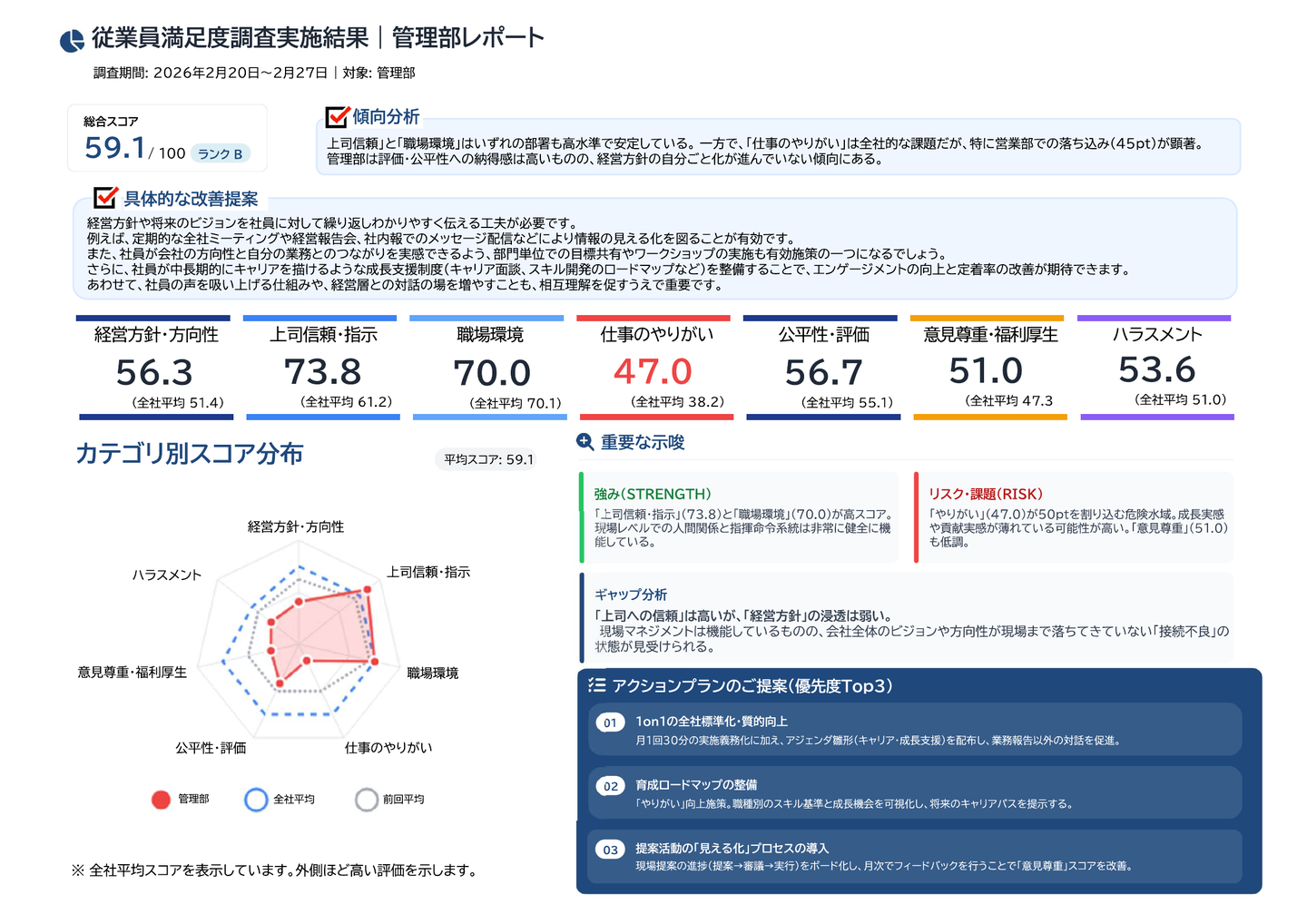Select the 経営方針・方向性 score card

155,368
